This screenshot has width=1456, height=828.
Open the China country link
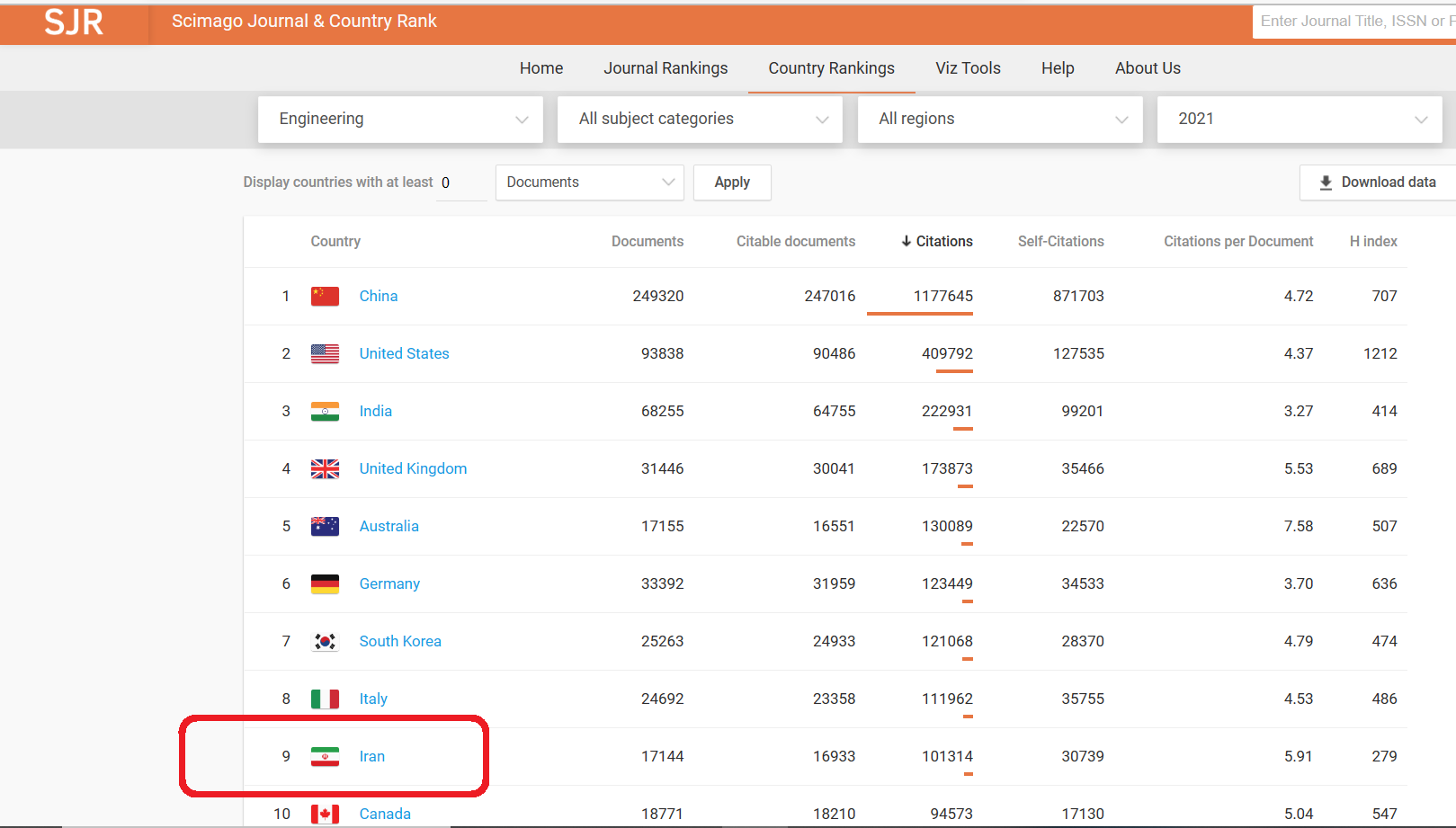(379, 296)
